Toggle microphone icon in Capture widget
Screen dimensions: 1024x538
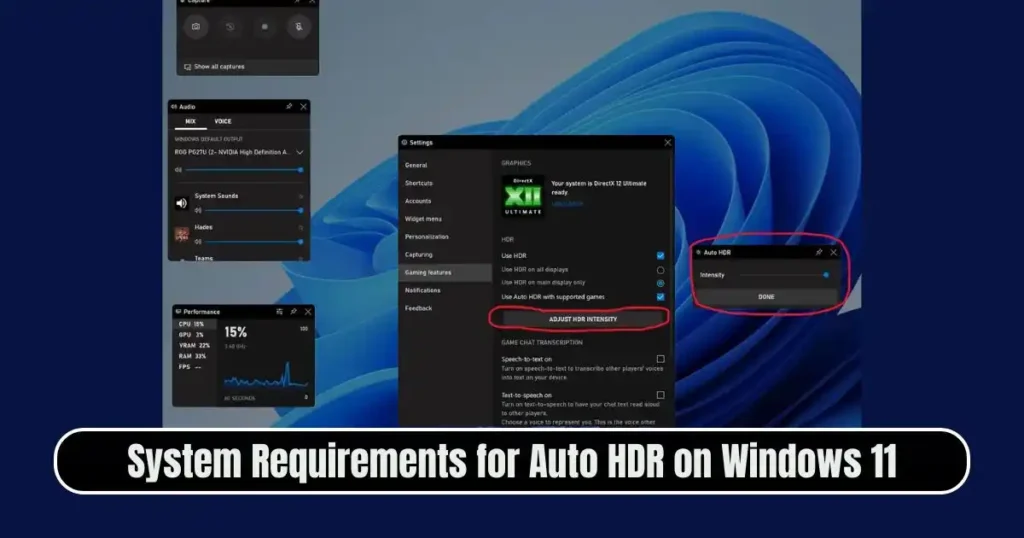(x=298, y=27)
